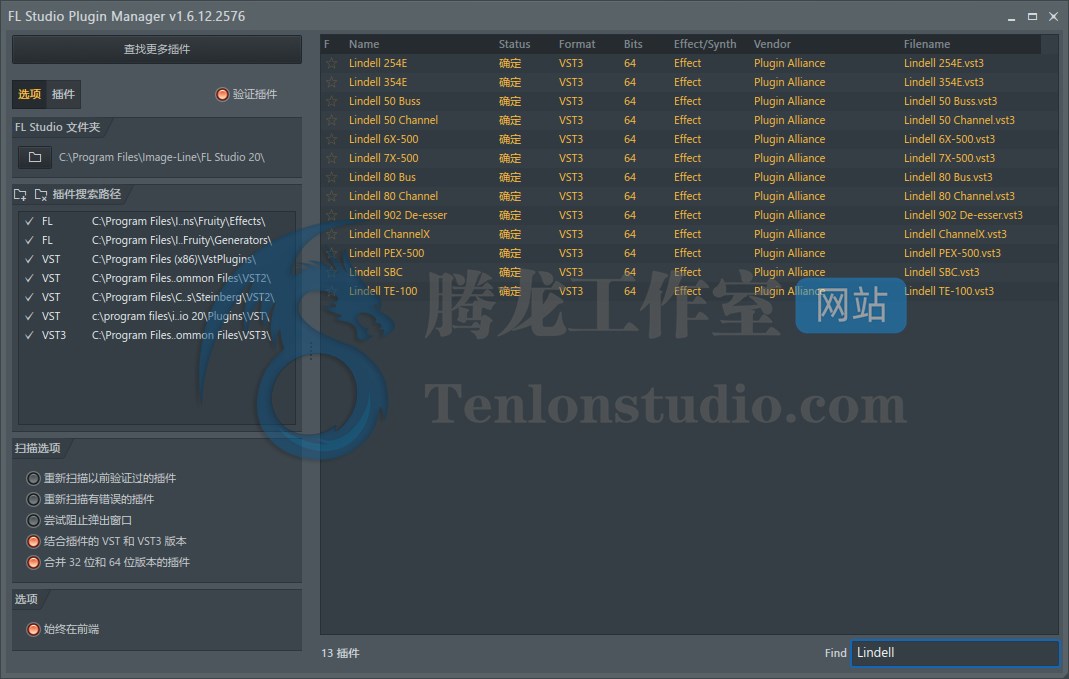Select the Lindell PEX-500 plugin name
The height and width of the screenshot is (679, 1069).
(387, 254)
